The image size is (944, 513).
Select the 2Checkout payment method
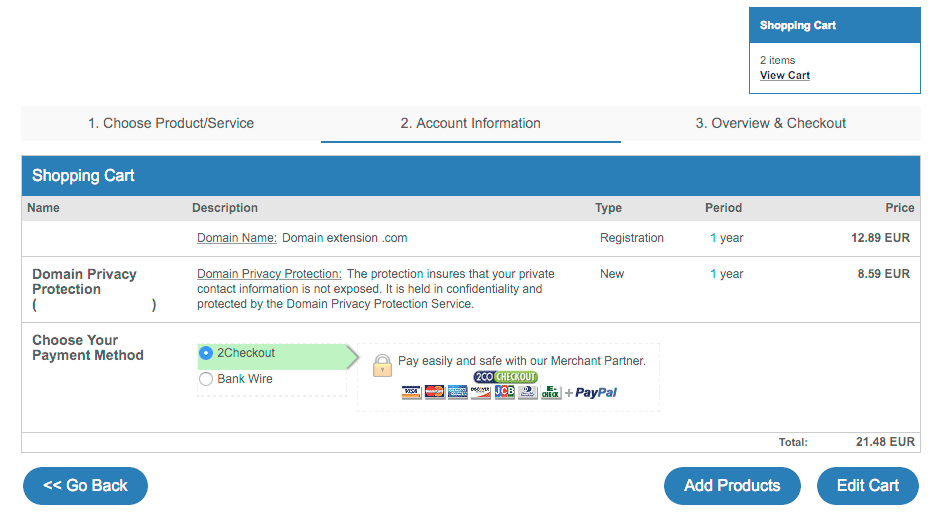click(207, 353)
